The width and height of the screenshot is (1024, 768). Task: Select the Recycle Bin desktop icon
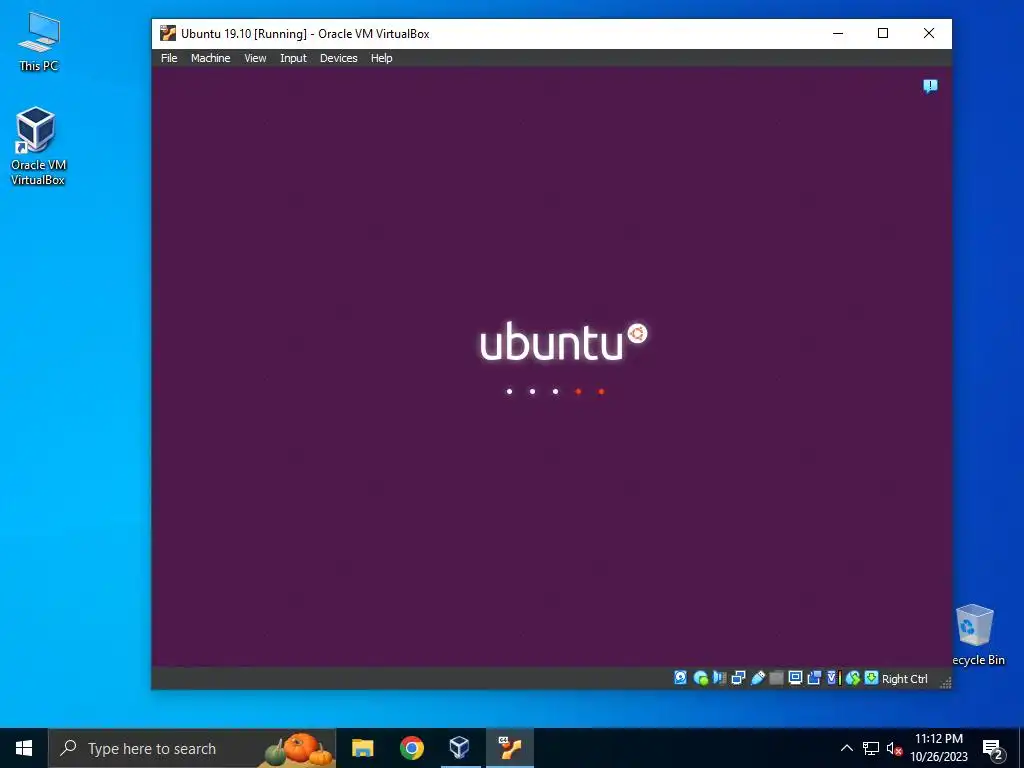point(977,635)
